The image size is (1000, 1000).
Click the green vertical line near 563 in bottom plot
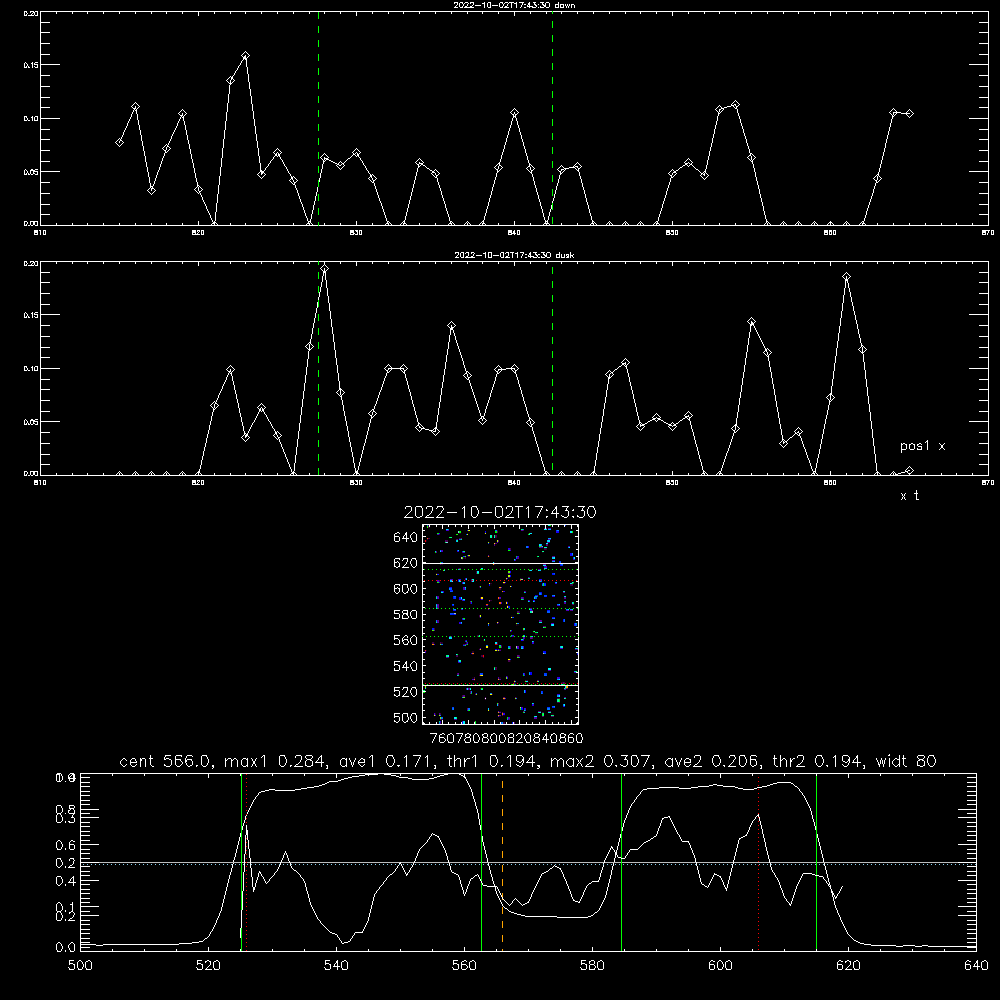coord(482,862)
